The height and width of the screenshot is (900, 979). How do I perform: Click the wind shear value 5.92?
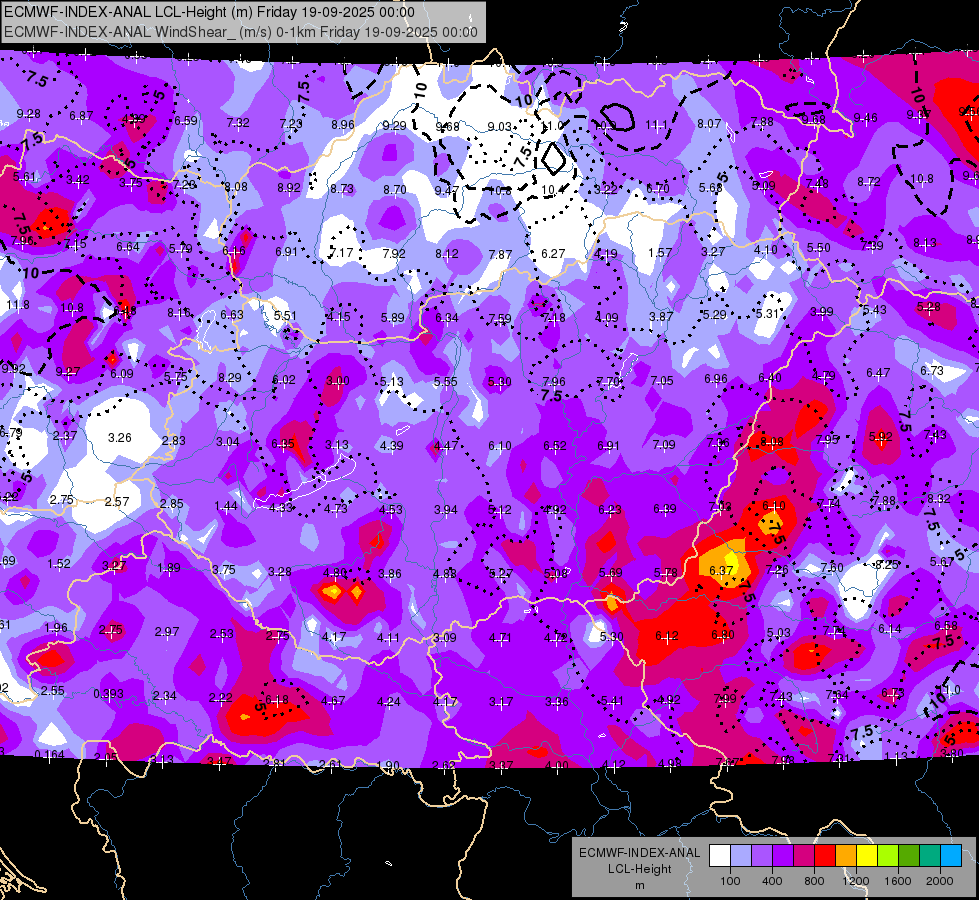[880, 437]
